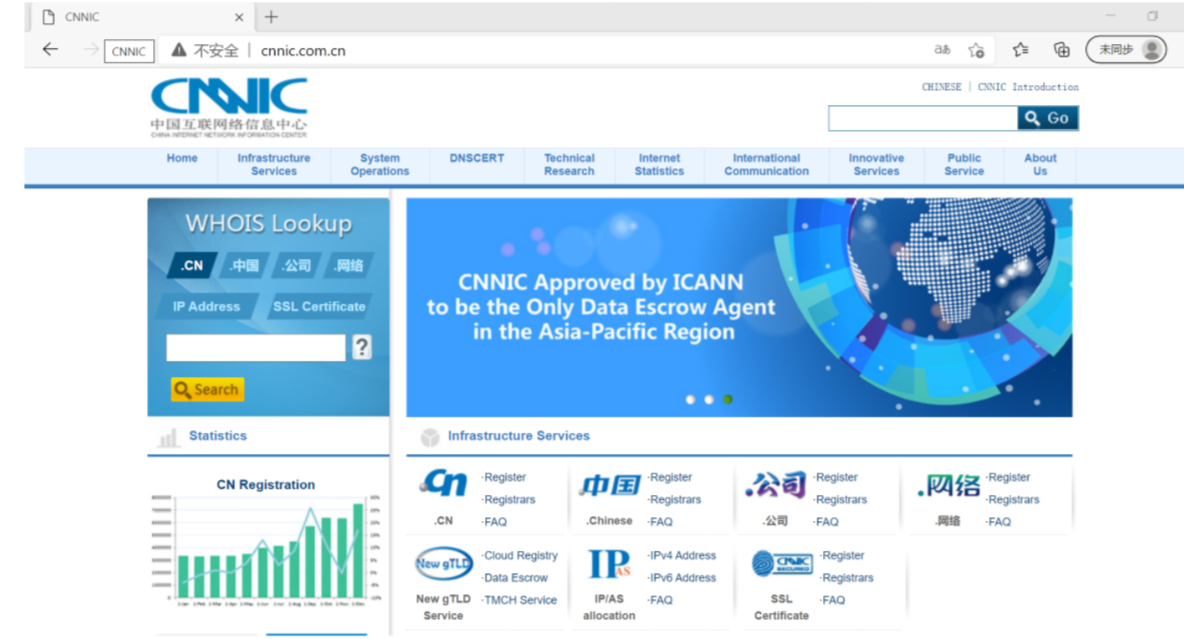Click the Statistics bar chart icon
The height and width of the screenshot is (639, 1184).
point(168,437)
